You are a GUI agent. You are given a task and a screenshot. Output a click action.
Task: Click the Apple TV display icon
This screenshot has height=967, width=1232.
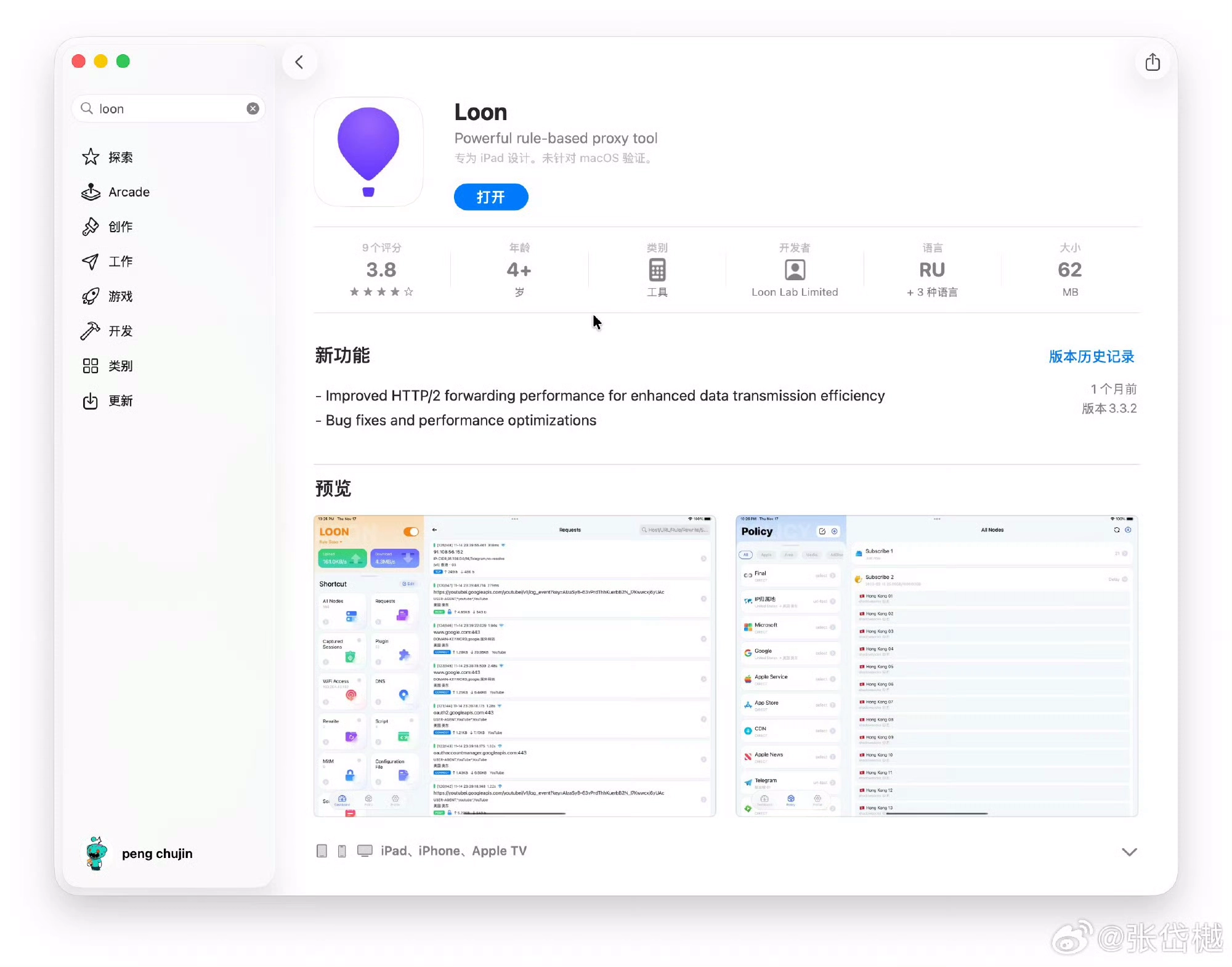pos(365,851)
